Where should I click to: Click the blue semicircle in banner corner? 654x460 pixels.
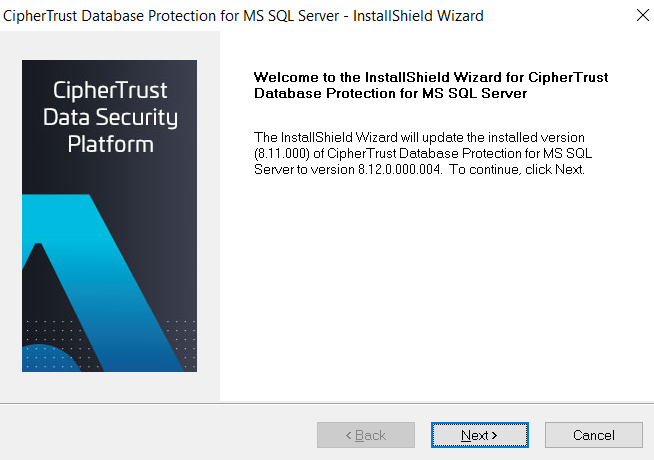(50, 359)
